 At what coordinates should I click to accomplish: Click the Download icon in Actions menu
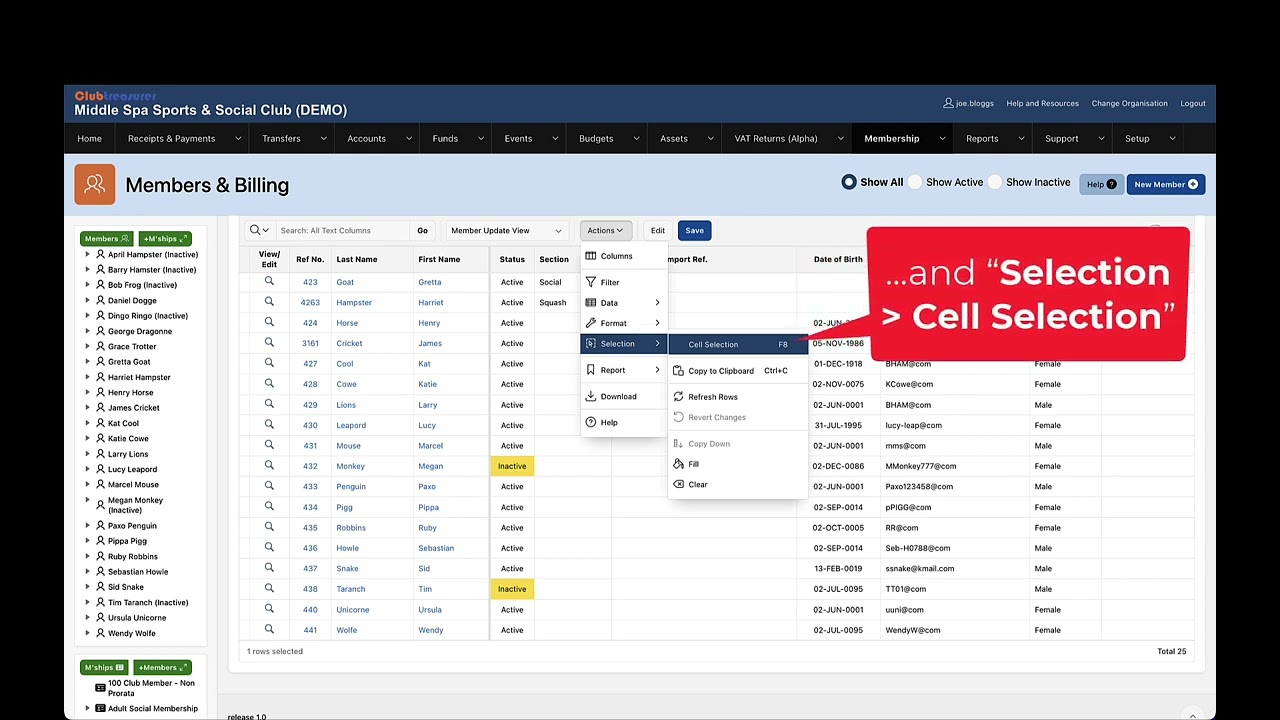[591, 396]
